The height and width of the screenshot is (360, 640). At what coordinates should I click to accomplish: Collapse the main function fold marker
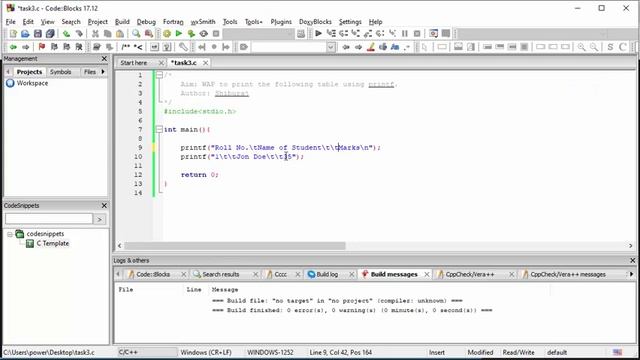(159, 129)
